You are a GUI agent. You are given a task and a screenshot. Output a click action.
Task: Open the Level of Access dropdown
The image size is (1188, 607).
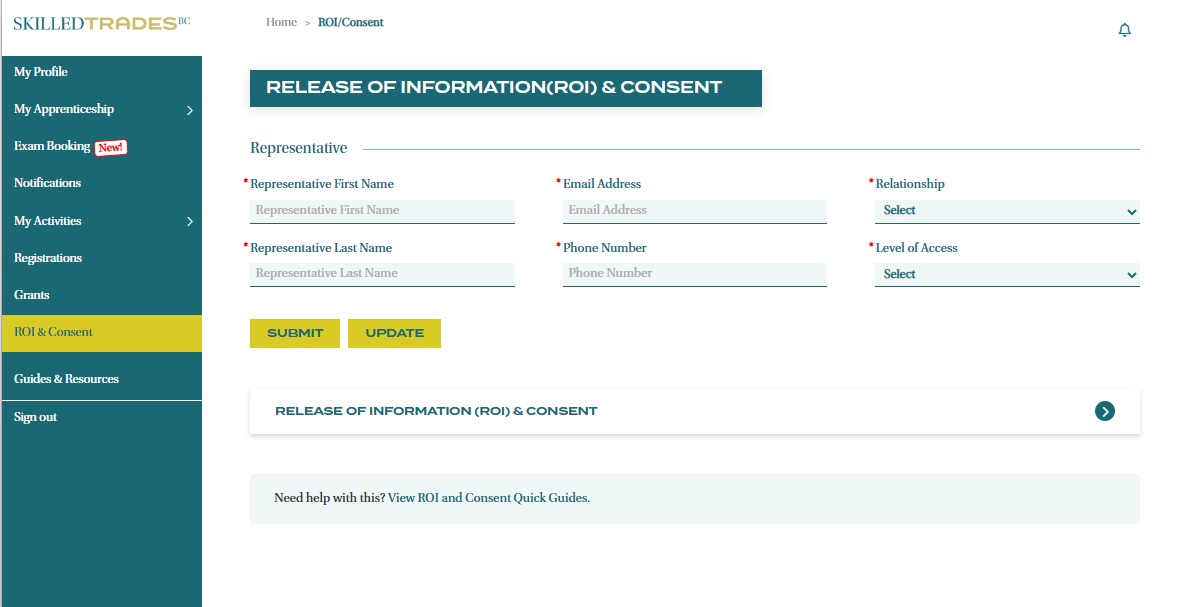(x=1006, y=274)
